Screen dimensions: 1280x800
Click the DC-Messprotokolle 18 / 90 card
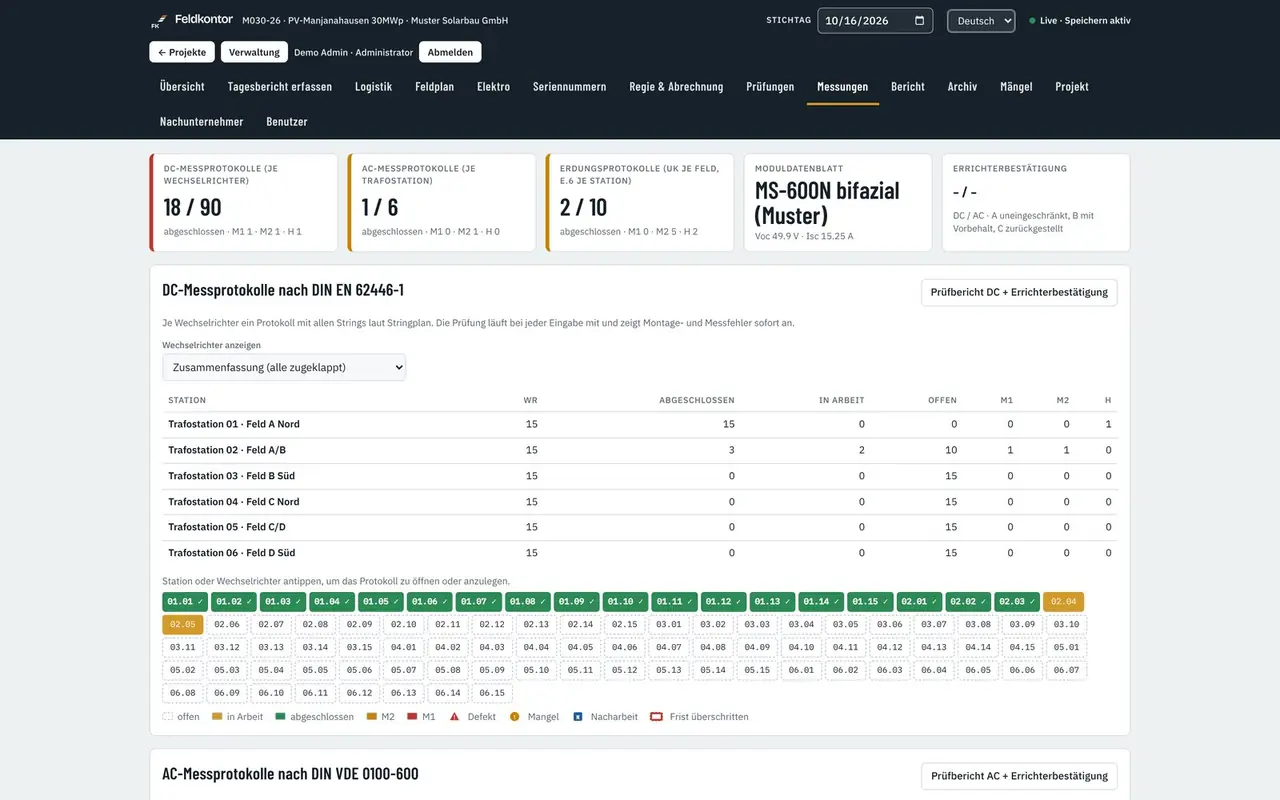(x=244, y=202)
